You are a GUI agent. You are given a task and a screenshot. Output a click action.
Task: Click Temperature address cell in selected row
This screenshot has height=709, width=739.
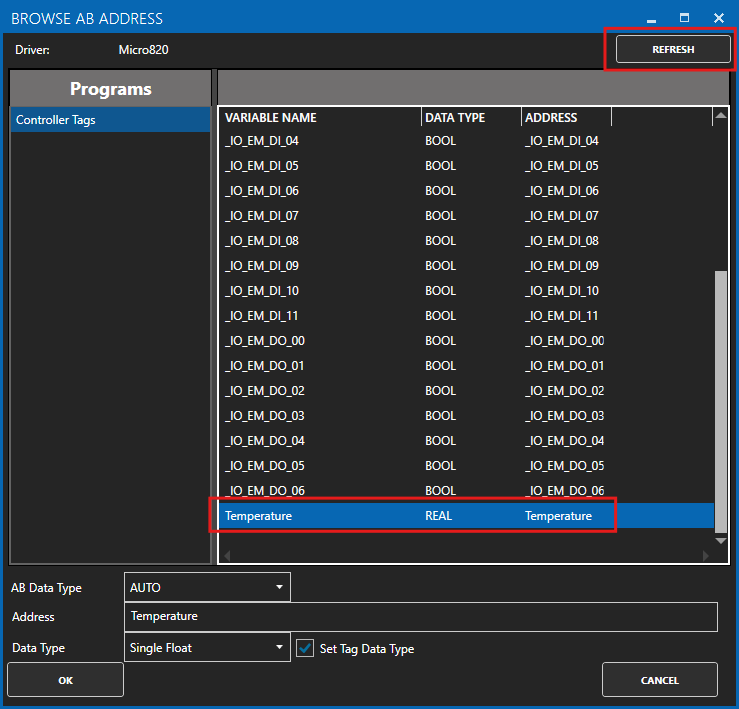558,515
